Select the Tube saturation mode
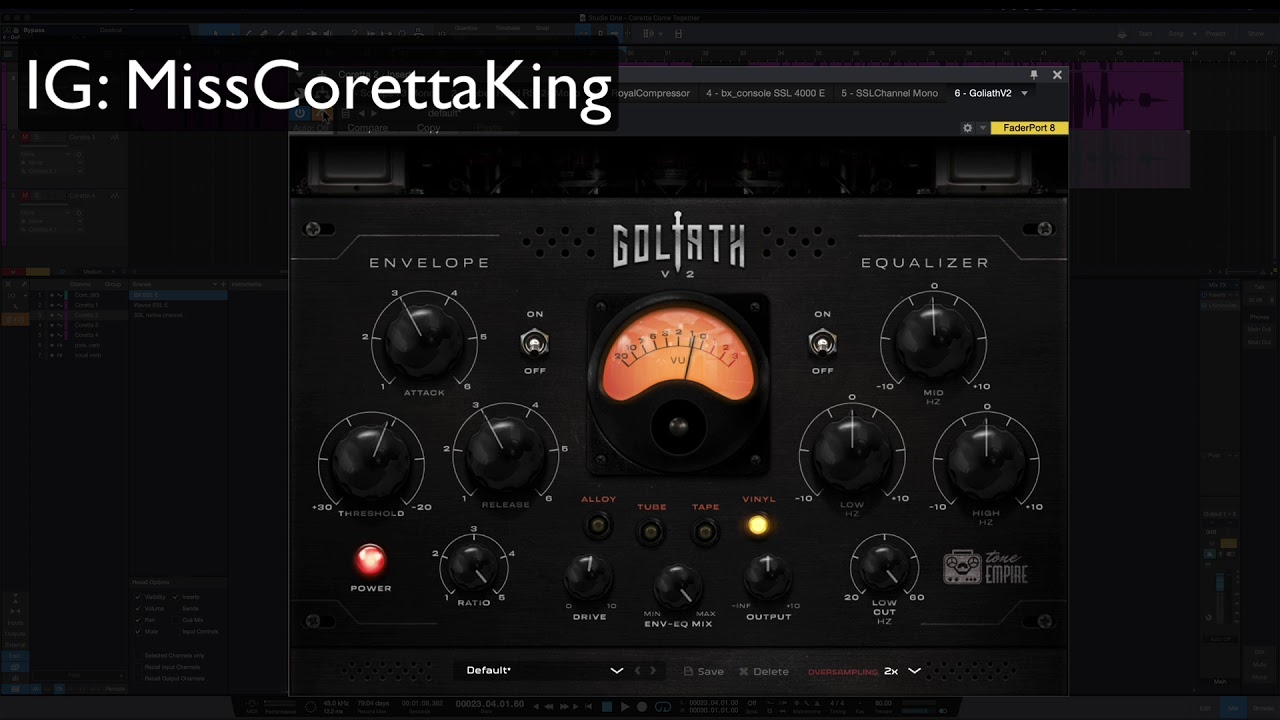 (x=651, y=531)
